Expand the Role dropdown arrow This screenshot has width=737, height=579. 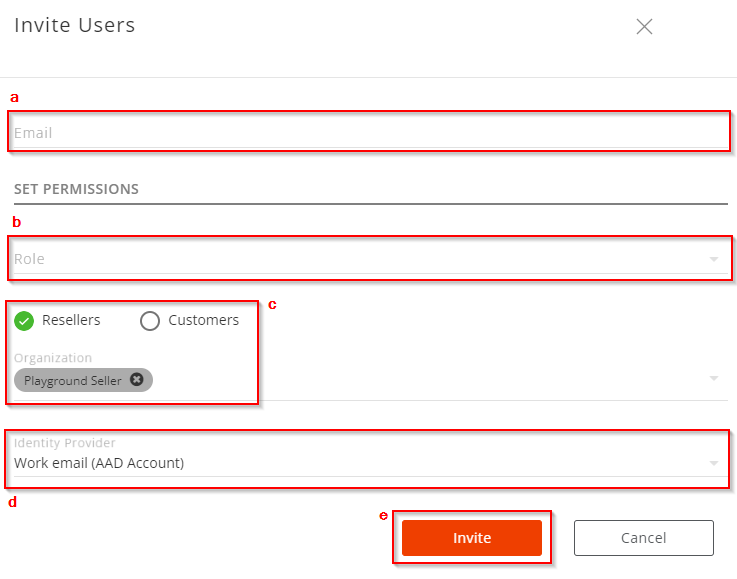point(713,259)
